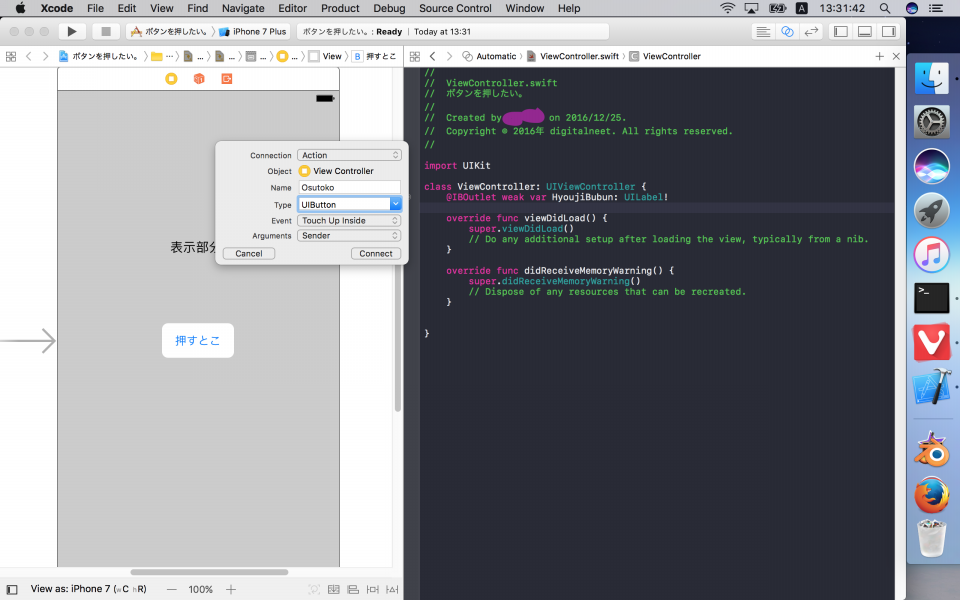Open the Connection dropdown set to Action

(x=349, y=155)
